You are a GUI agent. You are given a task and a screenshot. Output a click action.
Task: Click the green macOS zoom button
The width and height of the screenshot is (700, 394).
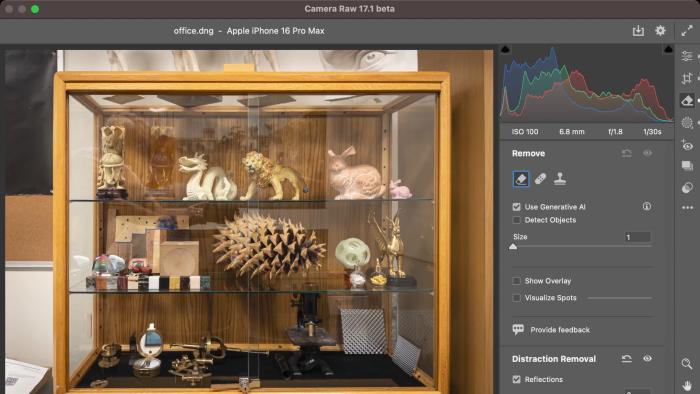tap(35, 9)
